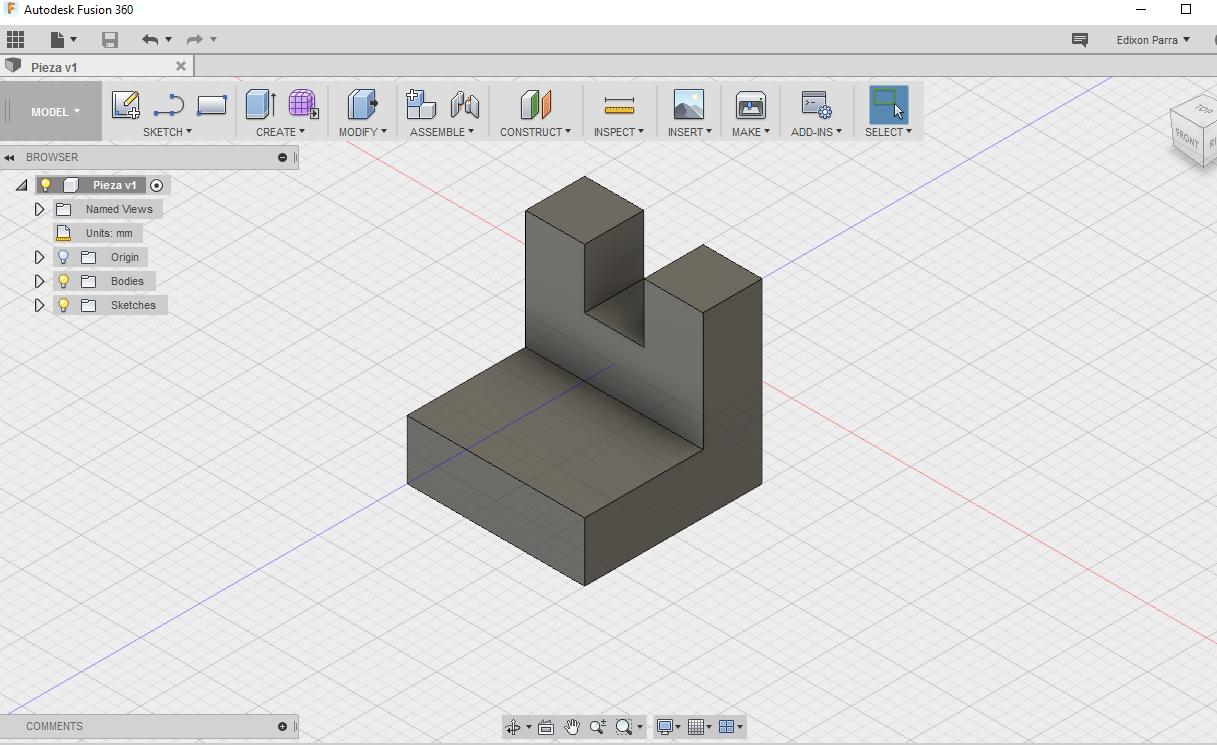Click the Create Sketch icon
The width and height of the screenshot is (1217, 745).
(x=126, y=105)
